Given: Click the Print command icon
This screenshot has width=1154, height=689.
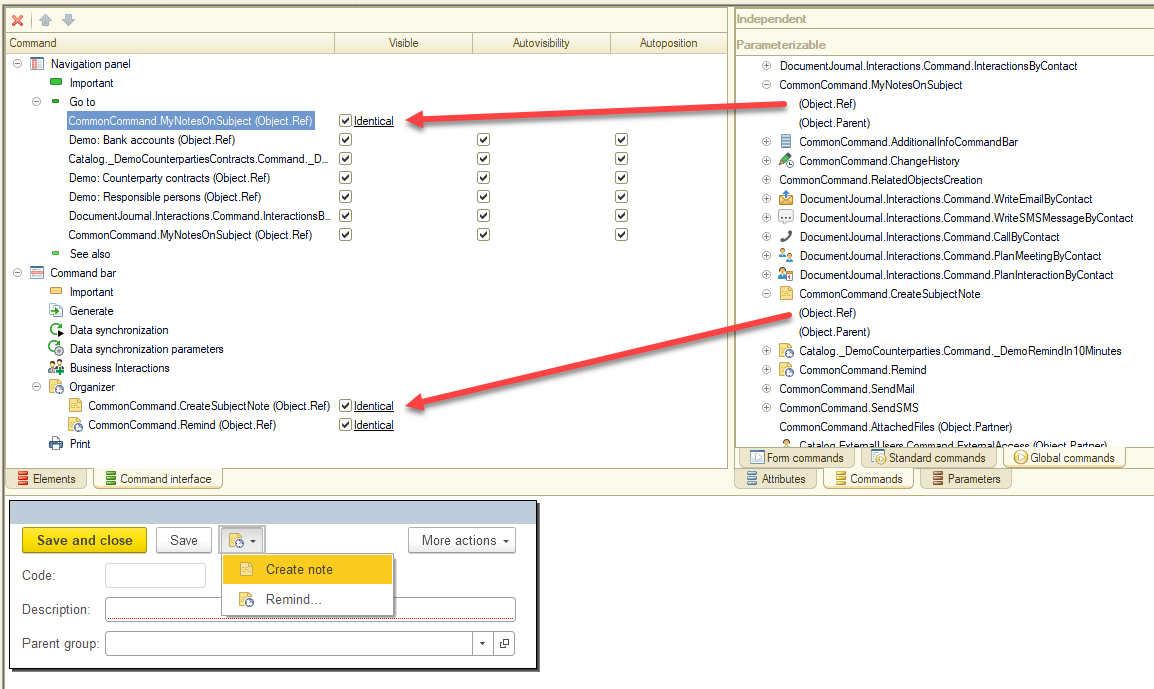Looking at the screenshot, I should pos(56,444).
